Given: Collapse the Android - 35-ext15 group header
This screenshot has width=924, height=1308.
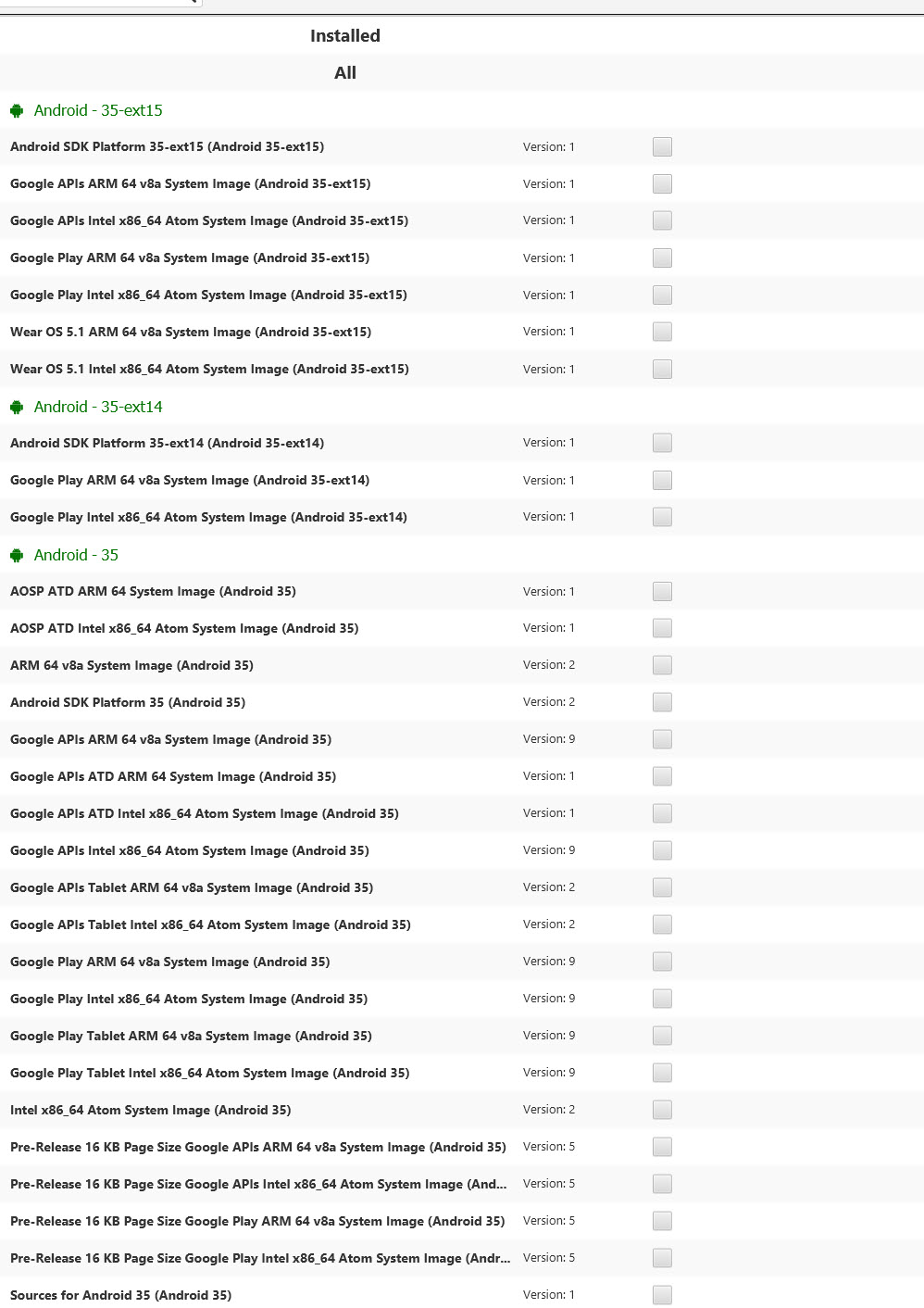Looking at the screenshot, I should pos(98,110).
